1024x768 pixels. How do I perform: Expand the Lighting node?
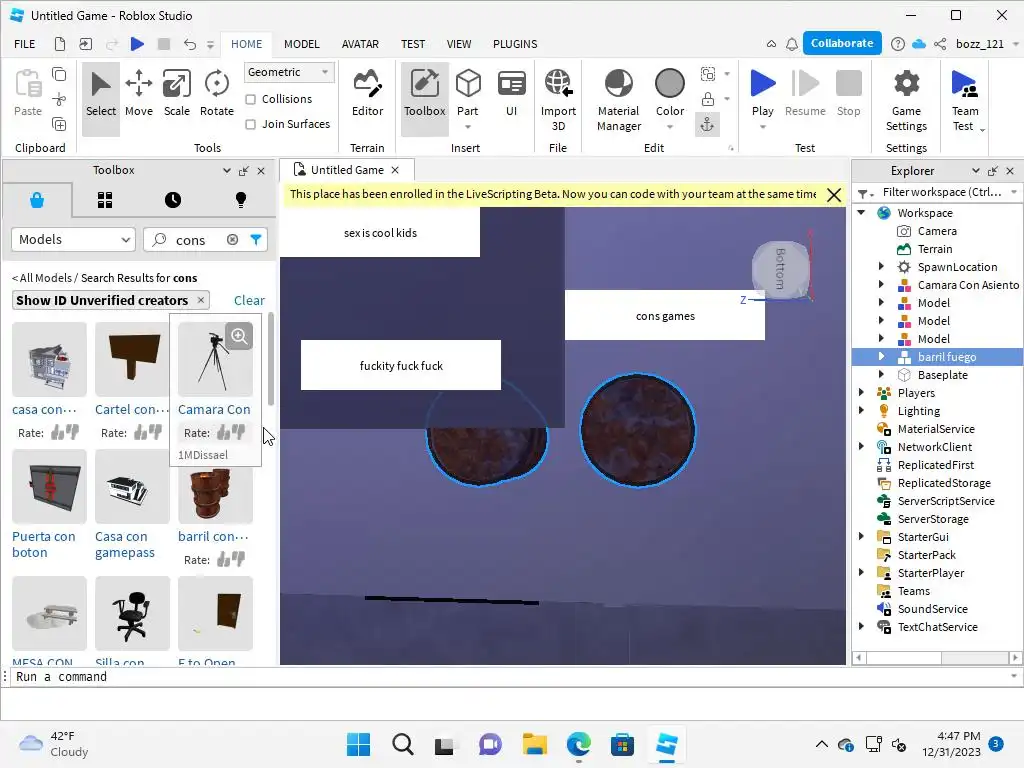pyautogui.click(x=861, y=411)
